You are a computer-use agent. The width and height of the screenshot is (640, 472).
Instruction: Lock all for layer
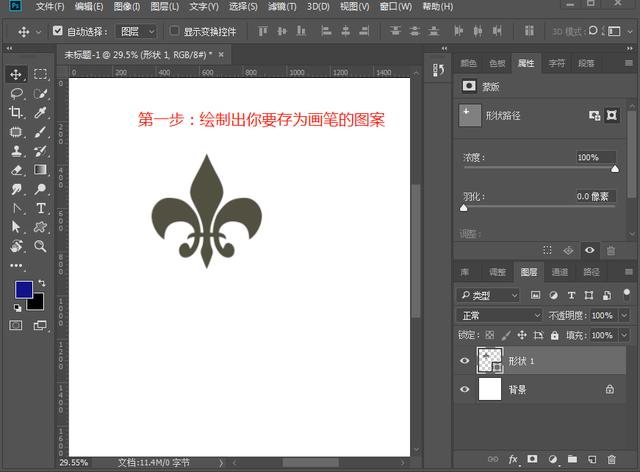(554, 336)
